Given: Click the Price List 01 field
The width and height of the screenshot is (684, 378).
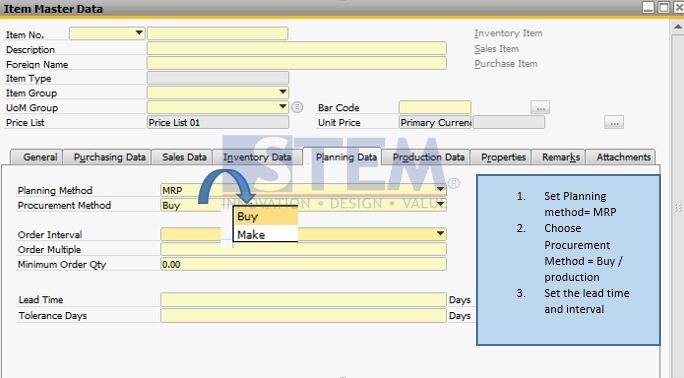Looking at the screenshot, I should coord(218,122).
